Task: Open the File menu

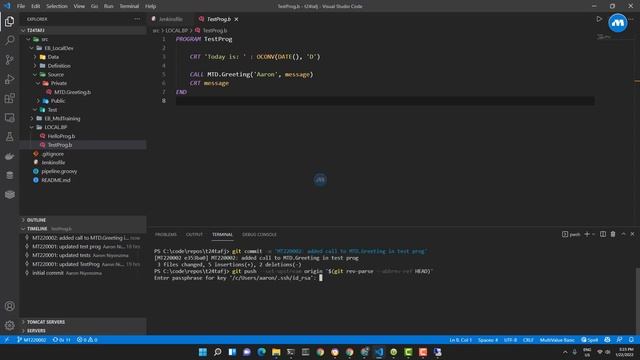Action: [21, 6]
